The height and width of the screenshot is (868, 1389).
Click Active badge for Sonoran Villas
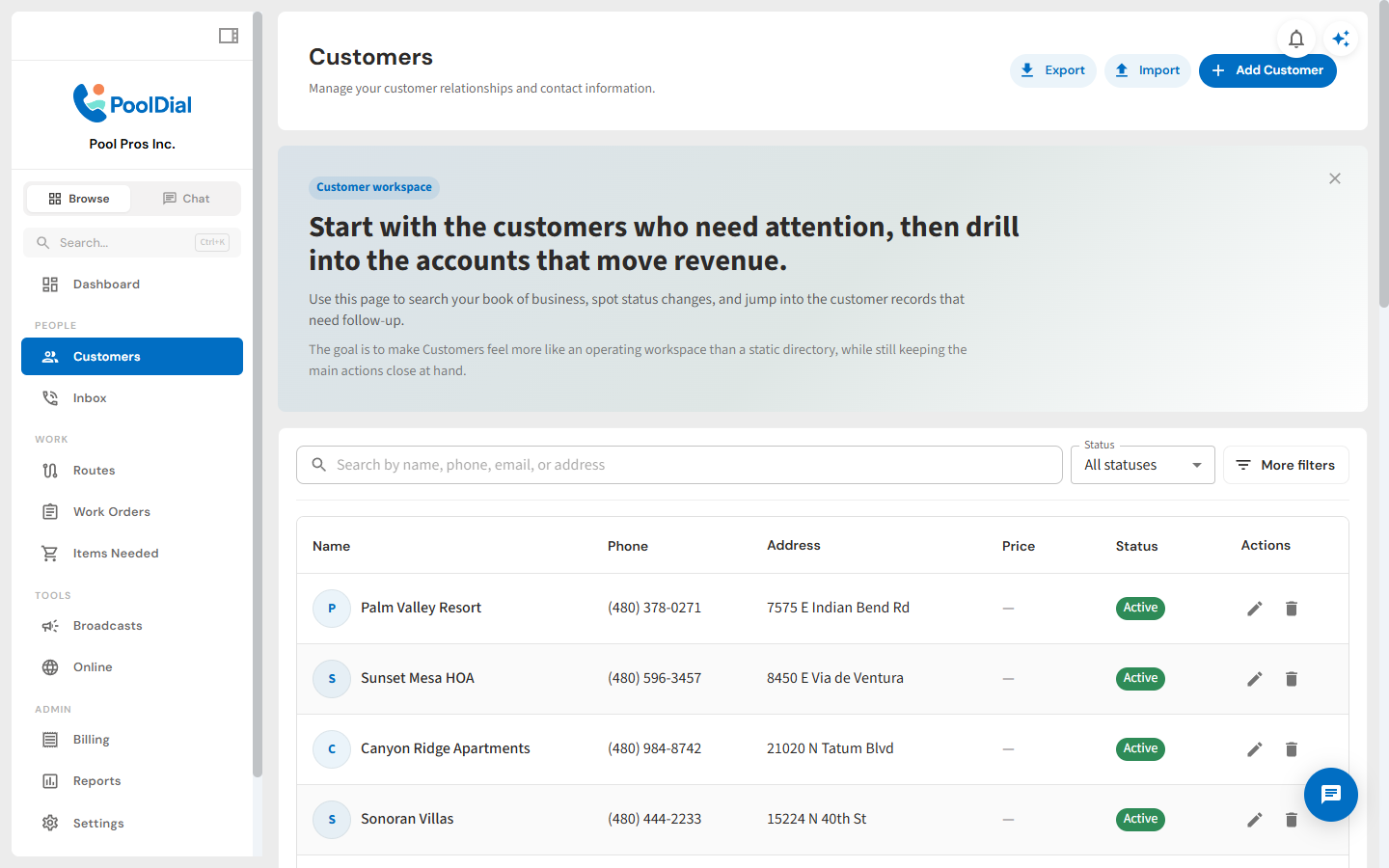click(x=1140, y=819)
